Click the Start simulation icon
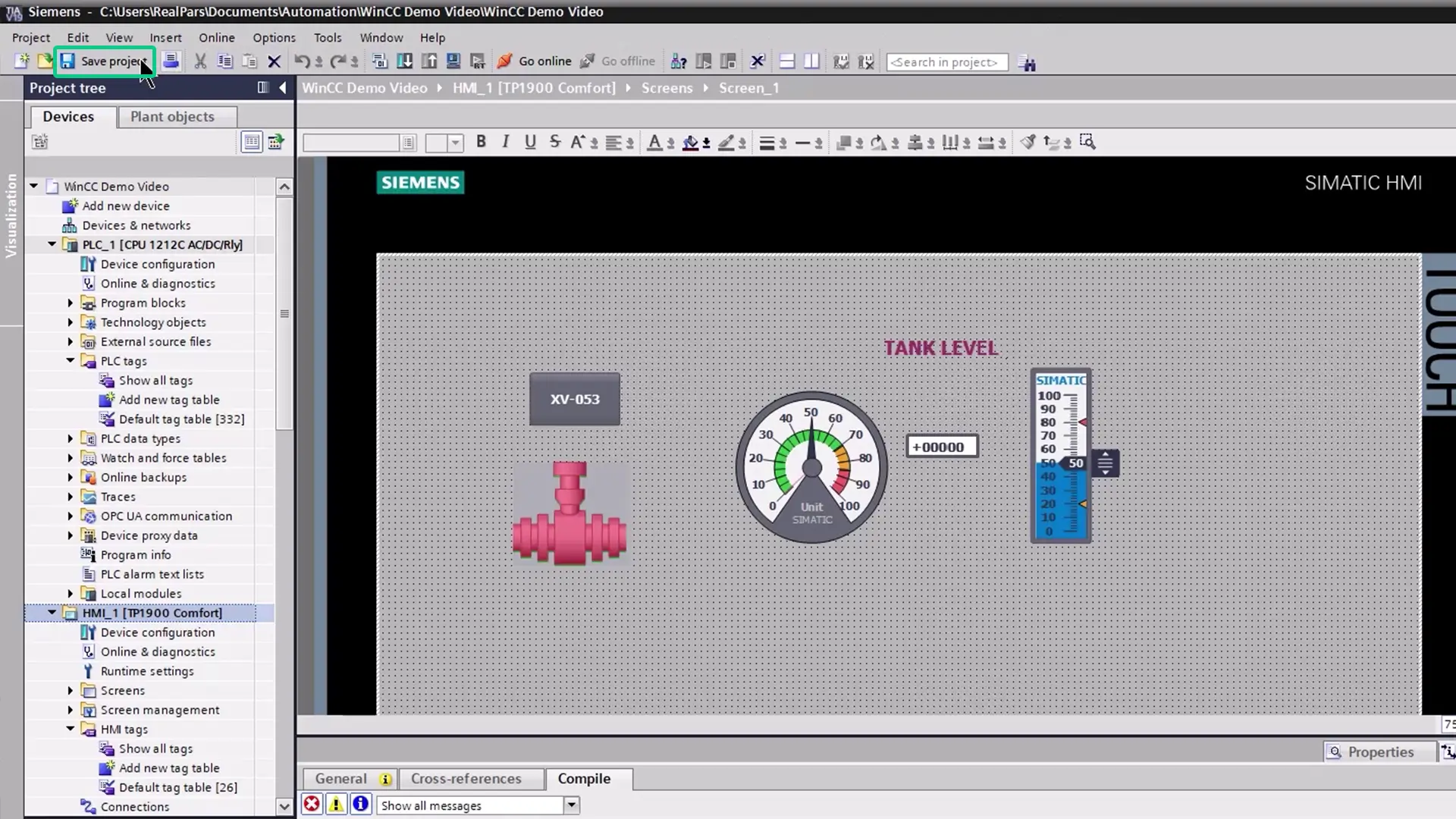This screenshot has height=819, width=1456. [x=453, y=61]
